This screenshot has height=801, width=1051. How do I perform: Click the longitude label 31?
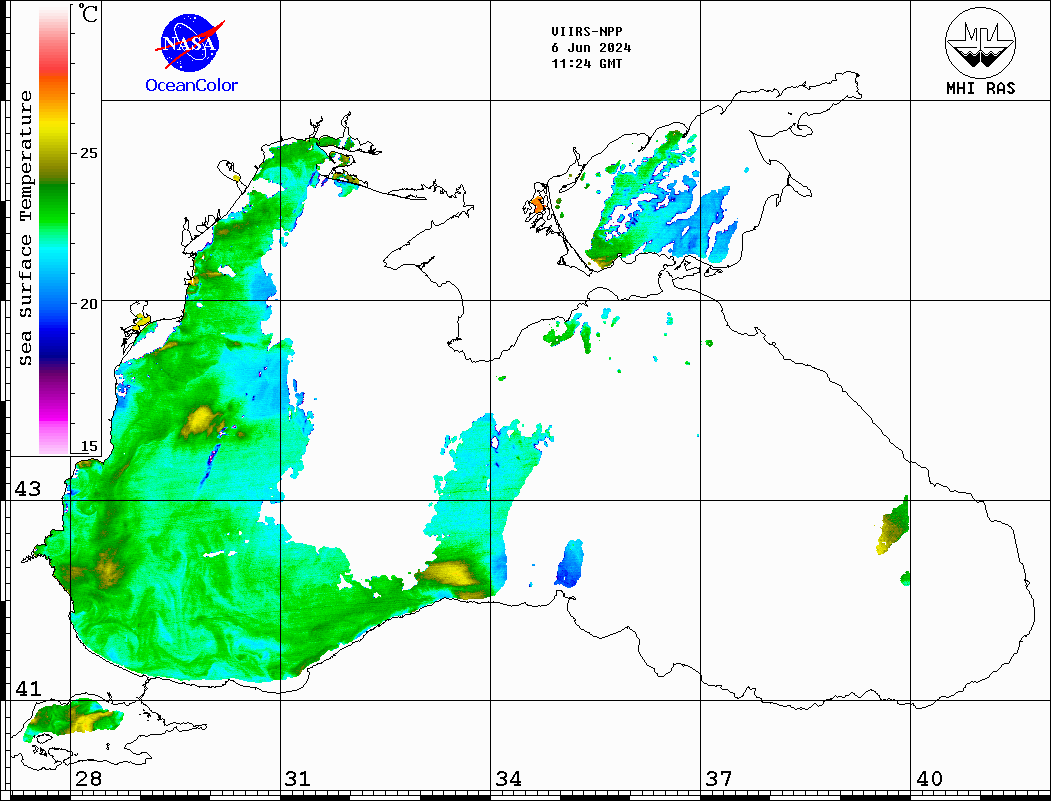pos(298,778)
